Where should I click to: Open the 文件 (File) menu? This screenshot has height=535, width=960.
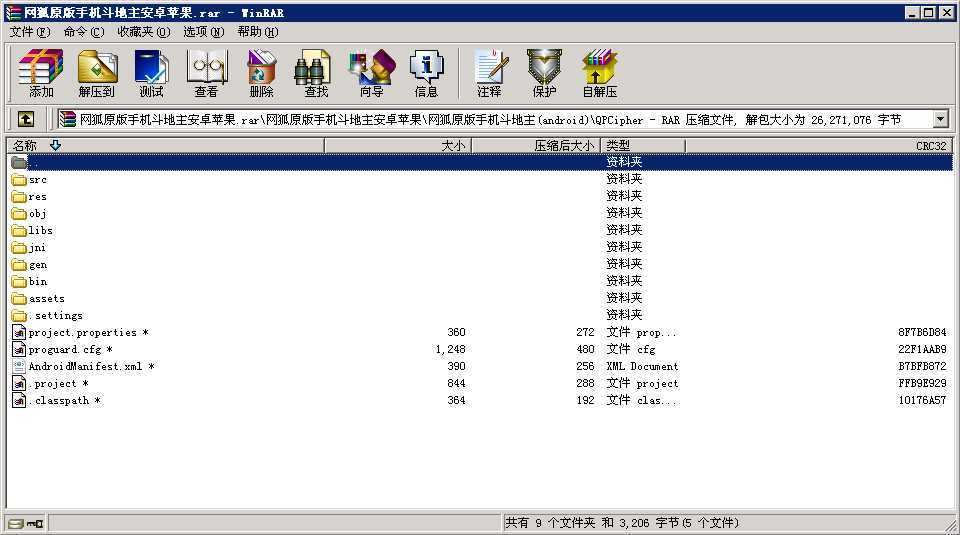click(x=29, y=31)
